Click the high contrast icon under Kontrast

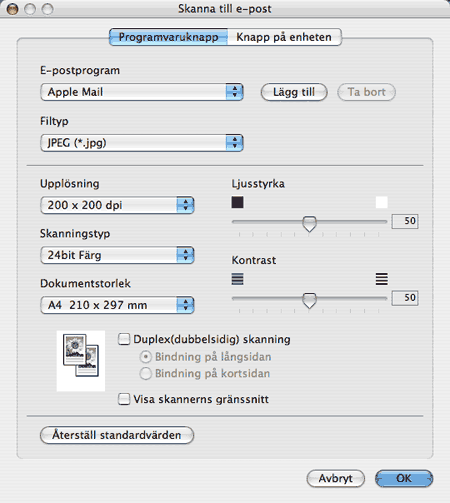[381, 279]
